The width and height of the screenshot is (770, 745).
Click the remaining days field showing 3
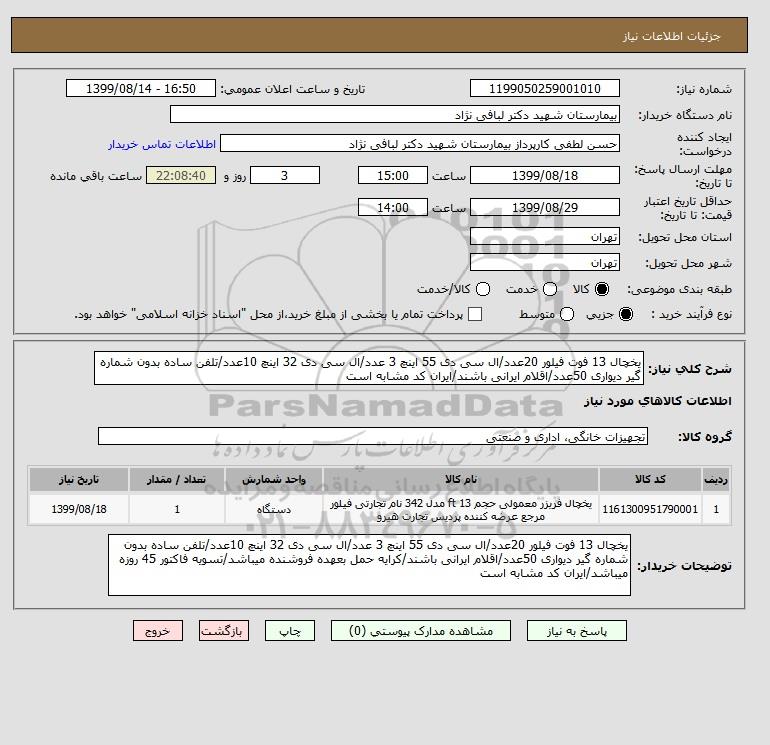285,175
